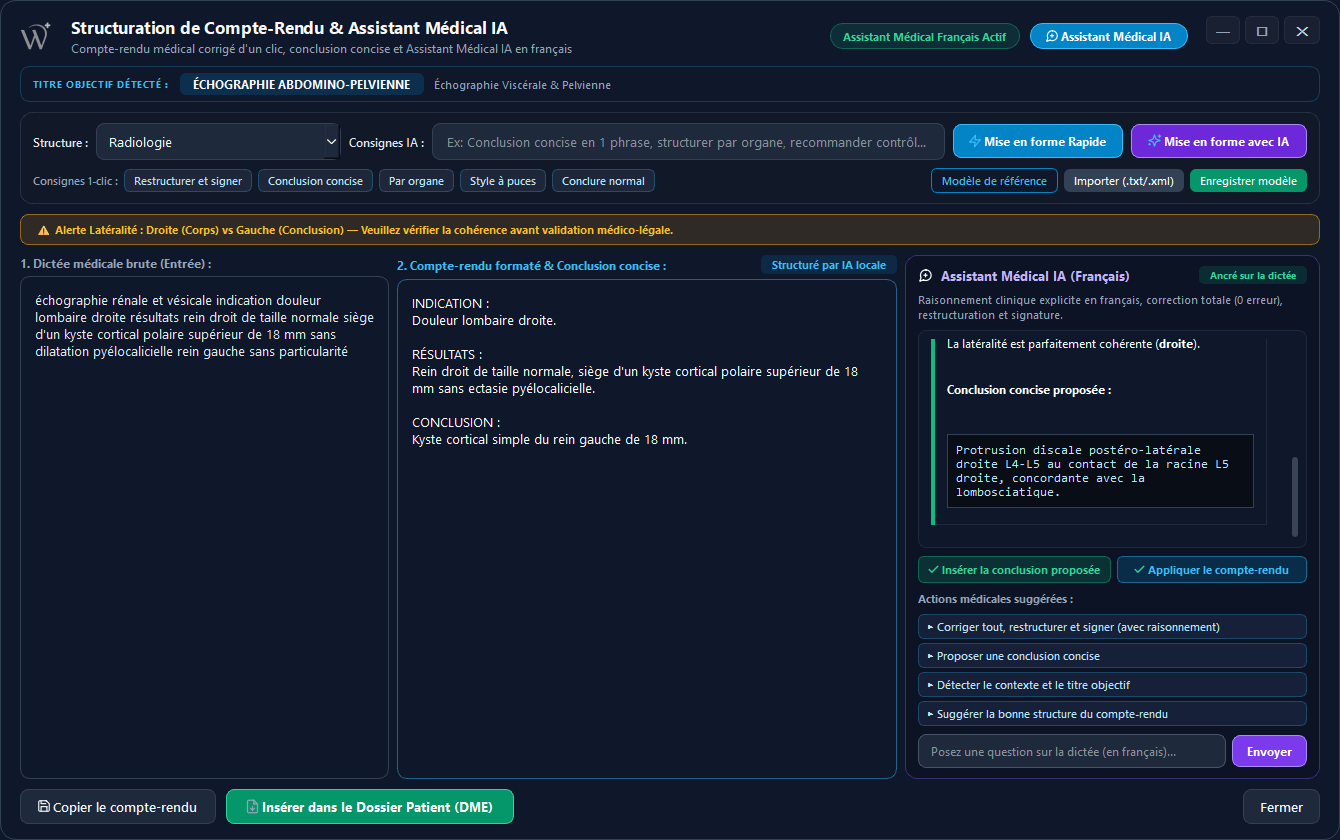Screen dimensions: 1340x840
Task: Run Mise en forme Rapide
Action: click(x=1038, y=142)
